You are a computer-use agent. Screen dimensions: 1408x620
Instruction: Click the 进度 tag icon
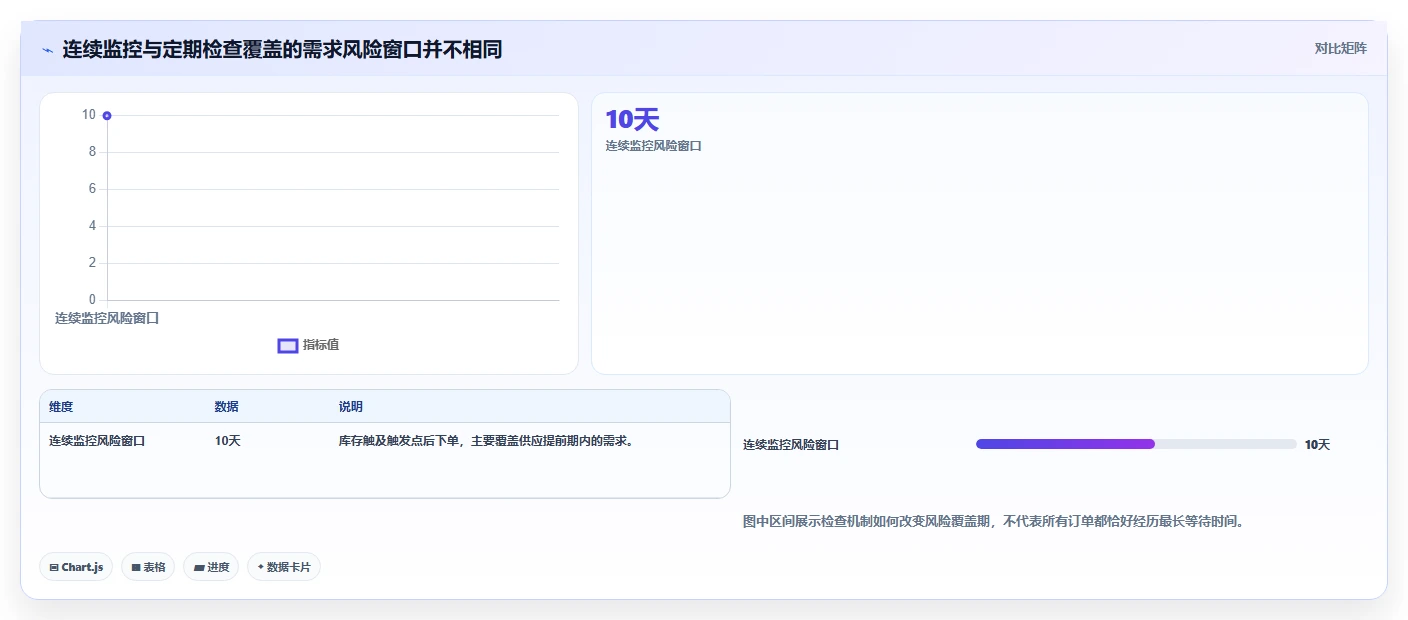coord(199,567)
